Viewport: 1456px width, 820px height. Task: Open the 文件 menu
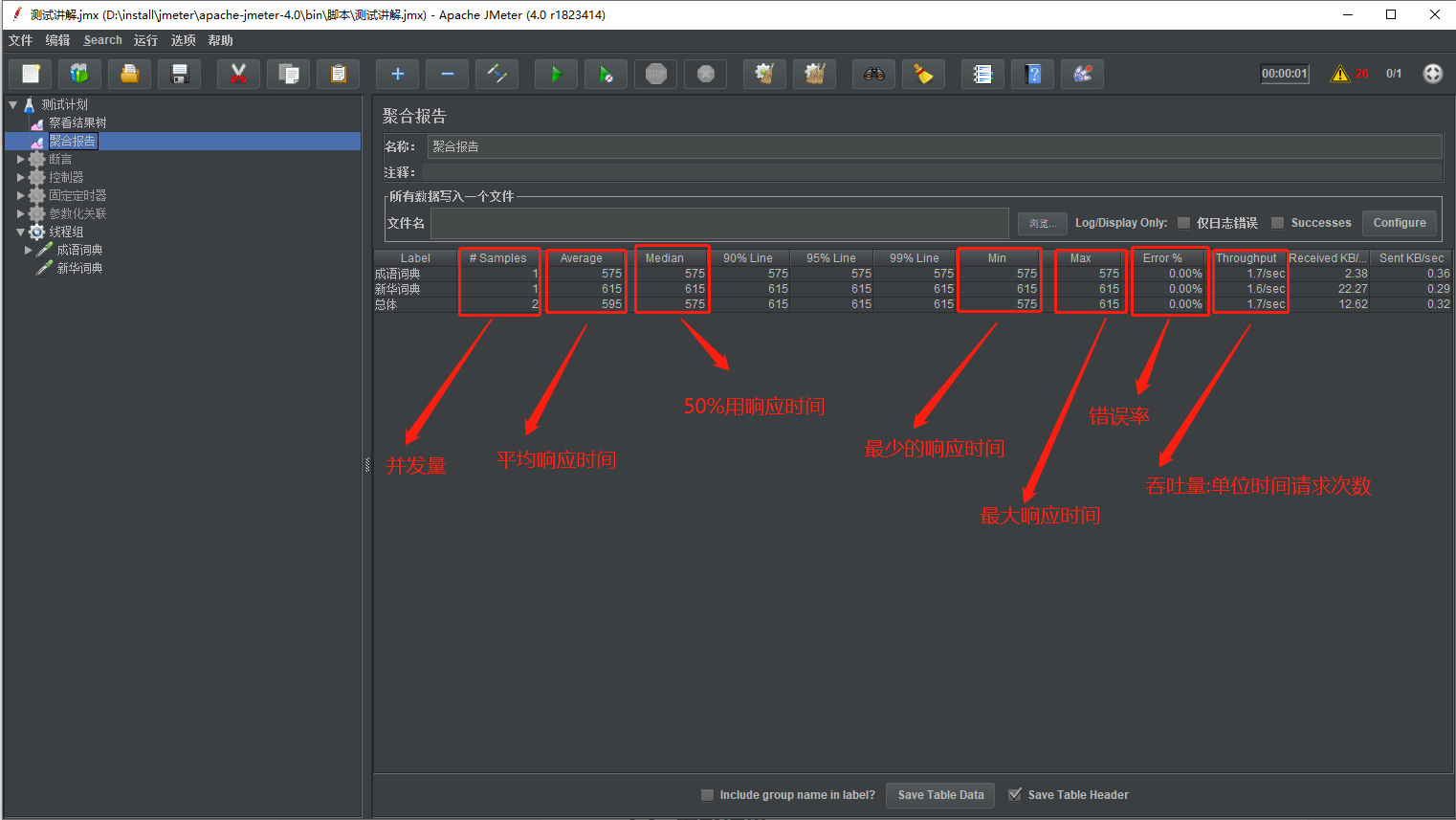tap(20, 40)
